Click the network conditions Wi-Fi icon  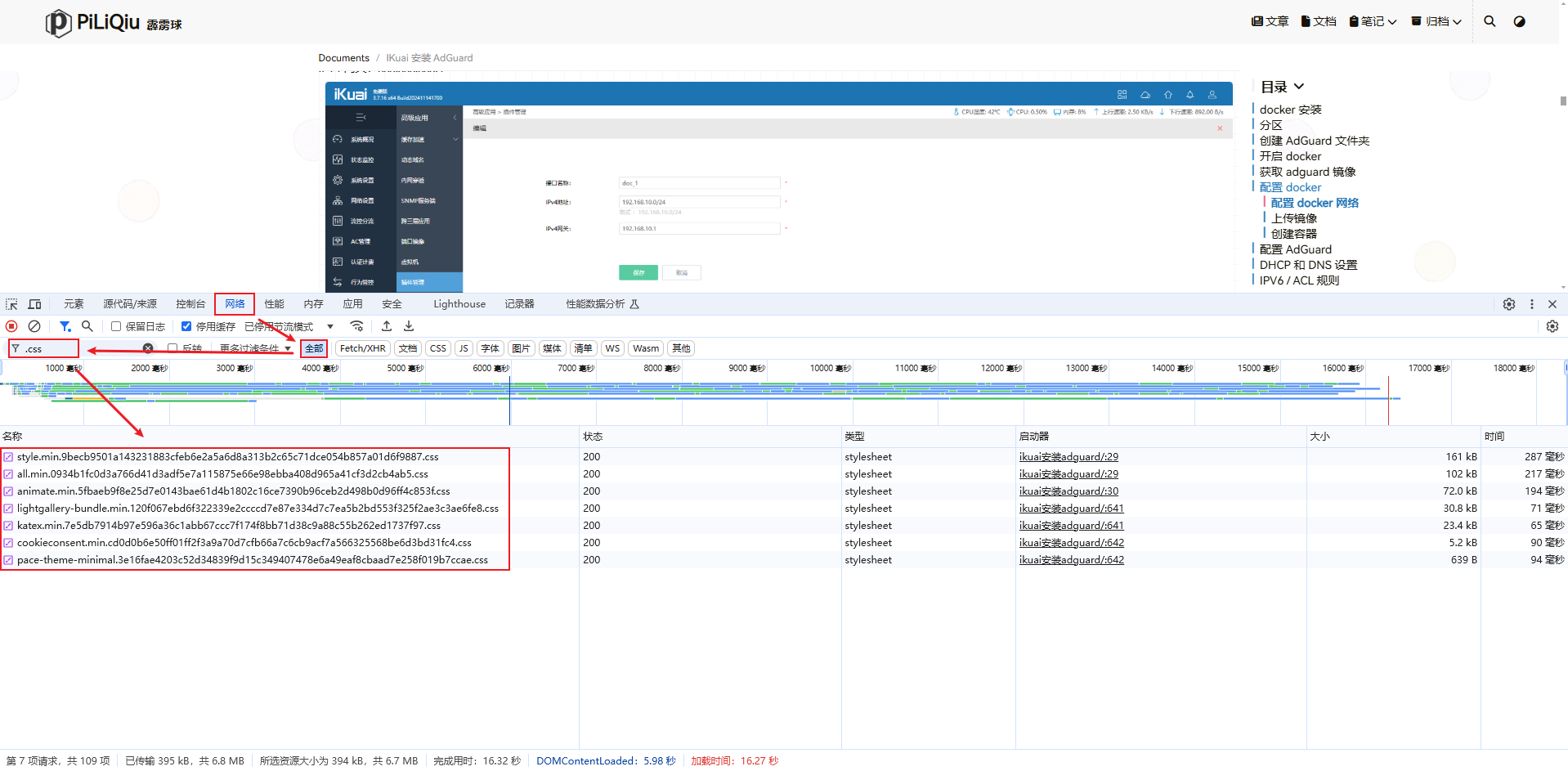pyautogui.click(x=356, y=326)
